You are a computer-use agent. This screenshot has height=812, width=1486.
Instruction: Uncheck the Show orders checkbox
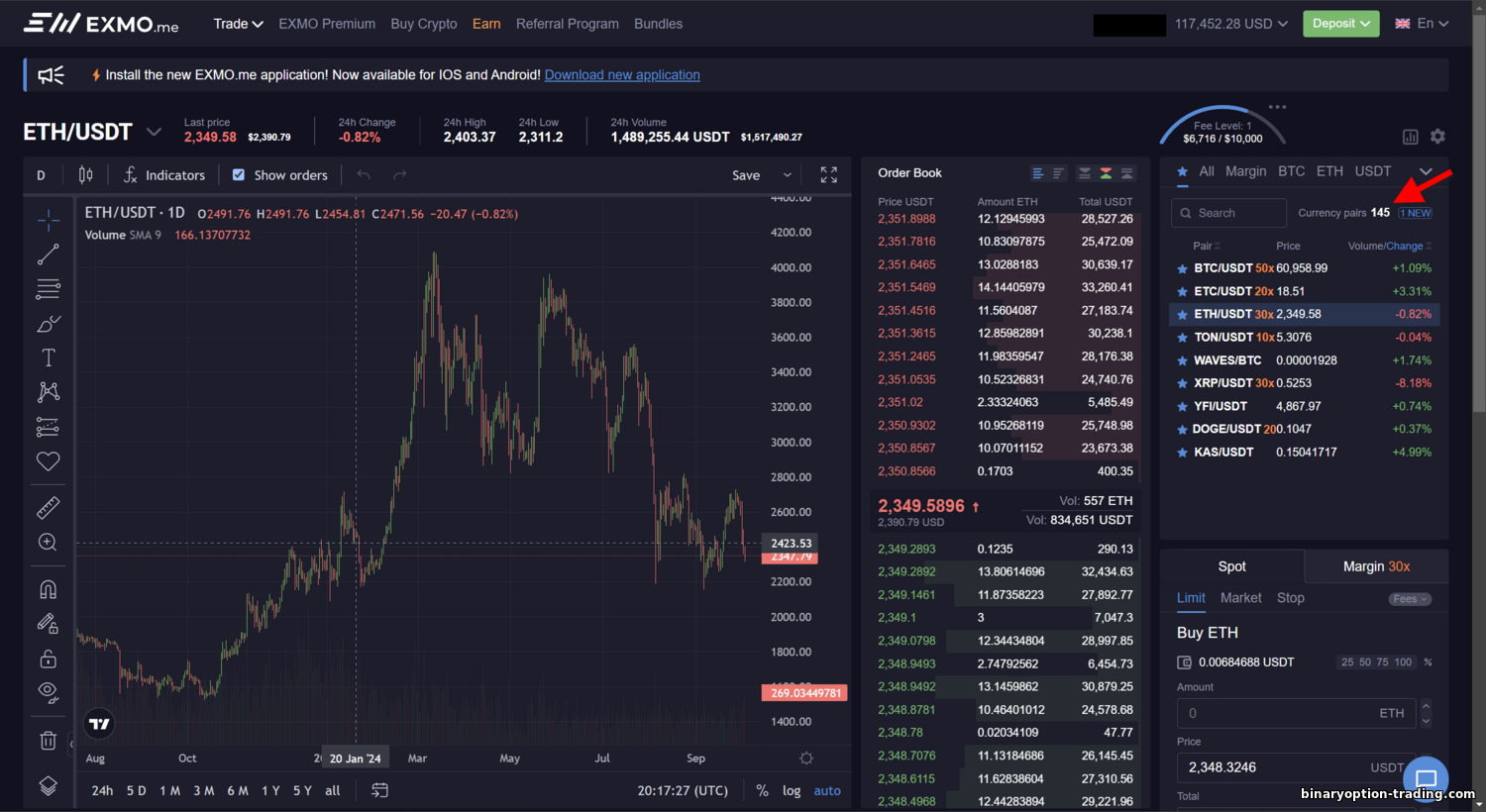238,175
